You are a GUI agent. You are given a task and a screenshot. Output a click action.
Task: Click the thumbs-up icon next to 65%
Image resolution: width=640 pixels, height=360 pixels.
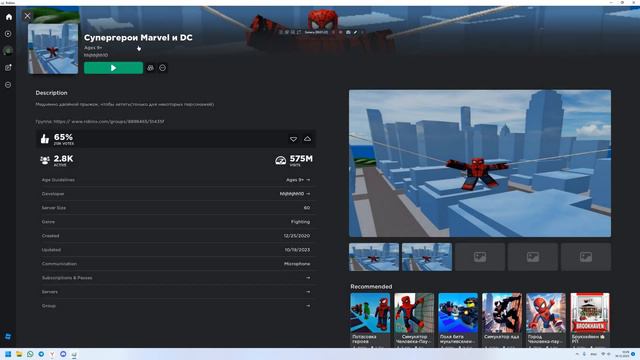(x=45, y=139)
